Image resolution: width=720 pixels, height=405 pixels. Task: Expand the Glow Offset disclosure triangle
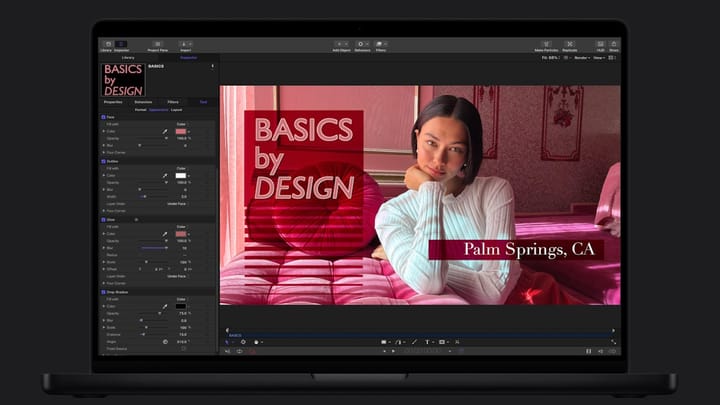pyautogui.click(x=104, y=269)
